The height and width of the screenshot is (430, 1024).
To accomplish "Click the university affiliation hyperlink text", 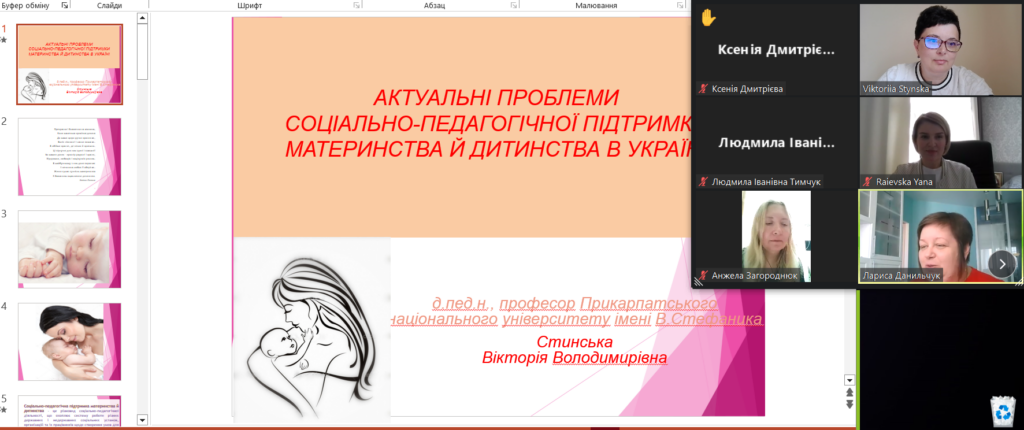I will tap(574, 310).
